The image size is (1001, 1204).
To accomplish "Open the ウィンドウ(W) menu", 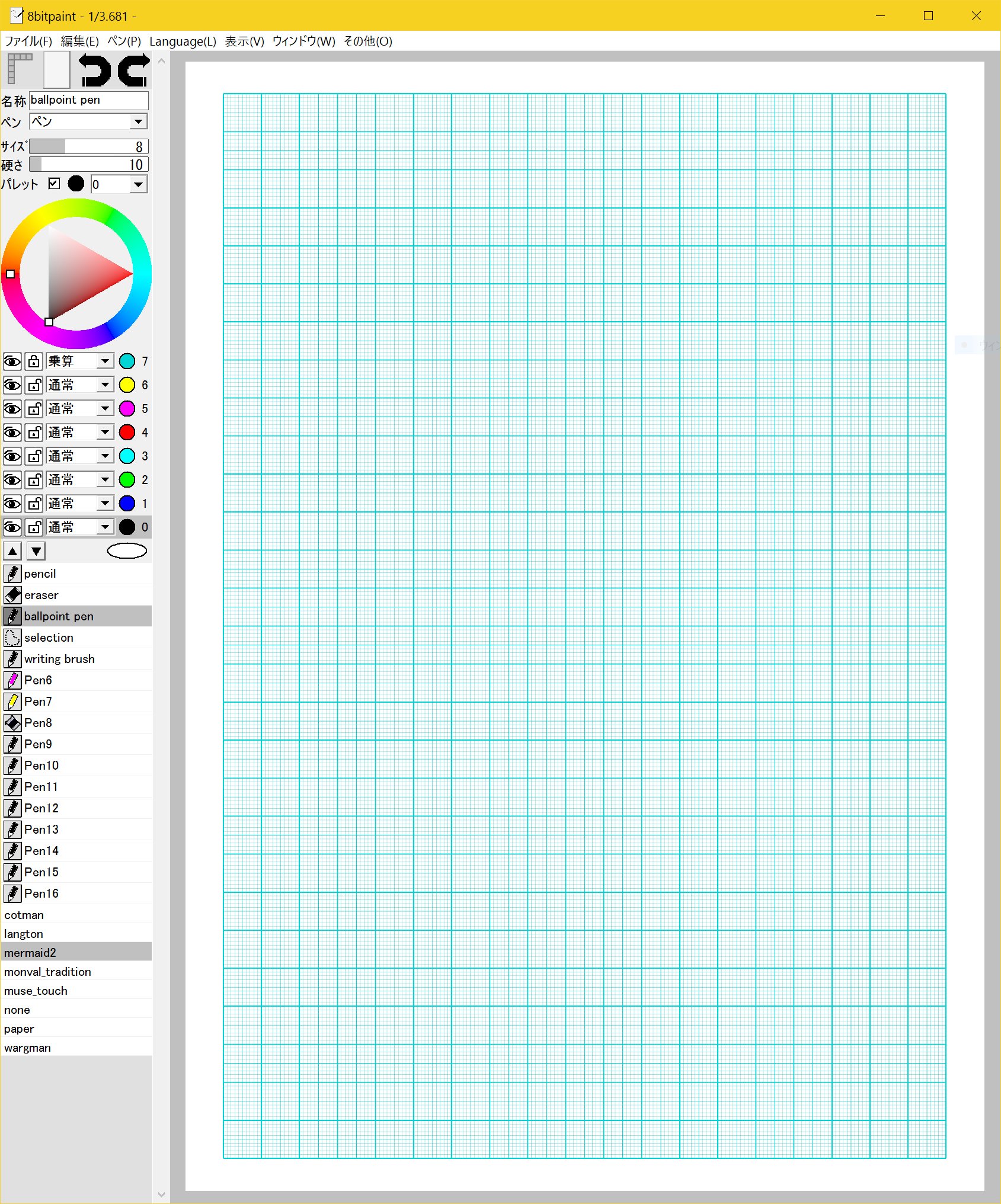I will 303,41.
